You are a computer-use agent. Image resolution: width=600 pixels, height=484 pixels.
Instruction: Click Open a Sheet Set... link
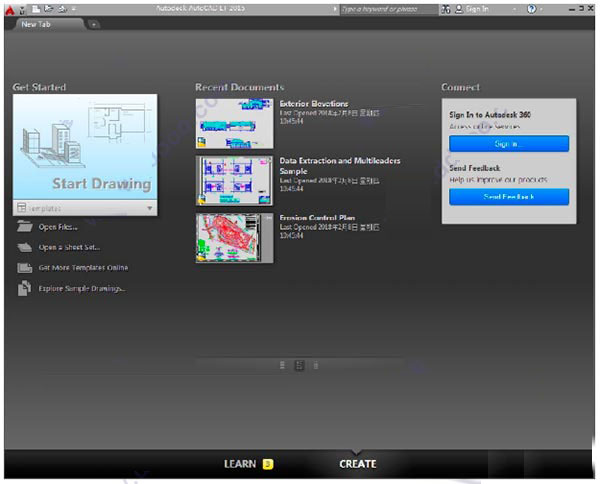tap(69, 248)
